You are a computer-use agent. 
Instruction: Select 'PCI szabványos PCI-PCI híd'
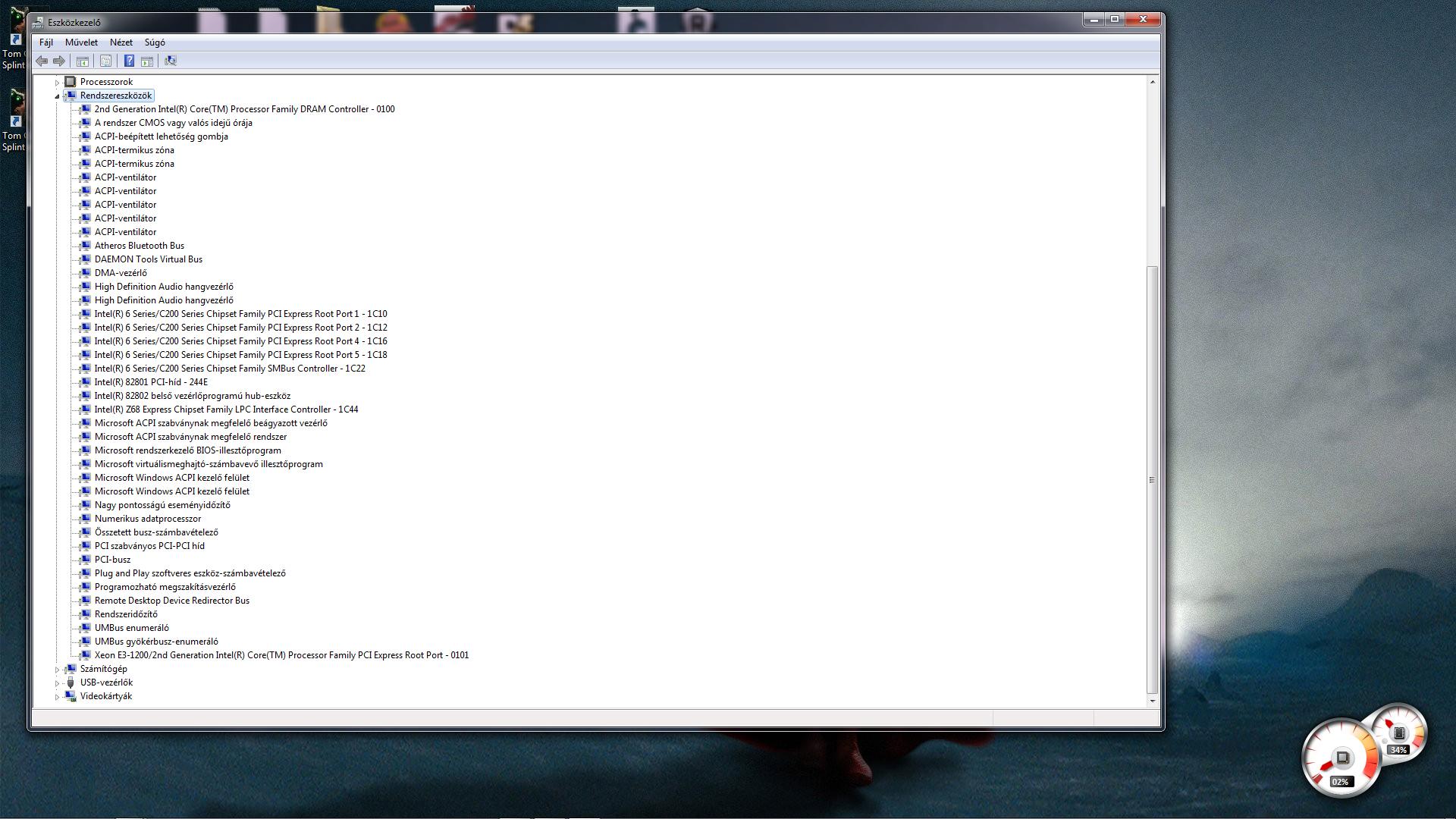click(x=149, y=546)
